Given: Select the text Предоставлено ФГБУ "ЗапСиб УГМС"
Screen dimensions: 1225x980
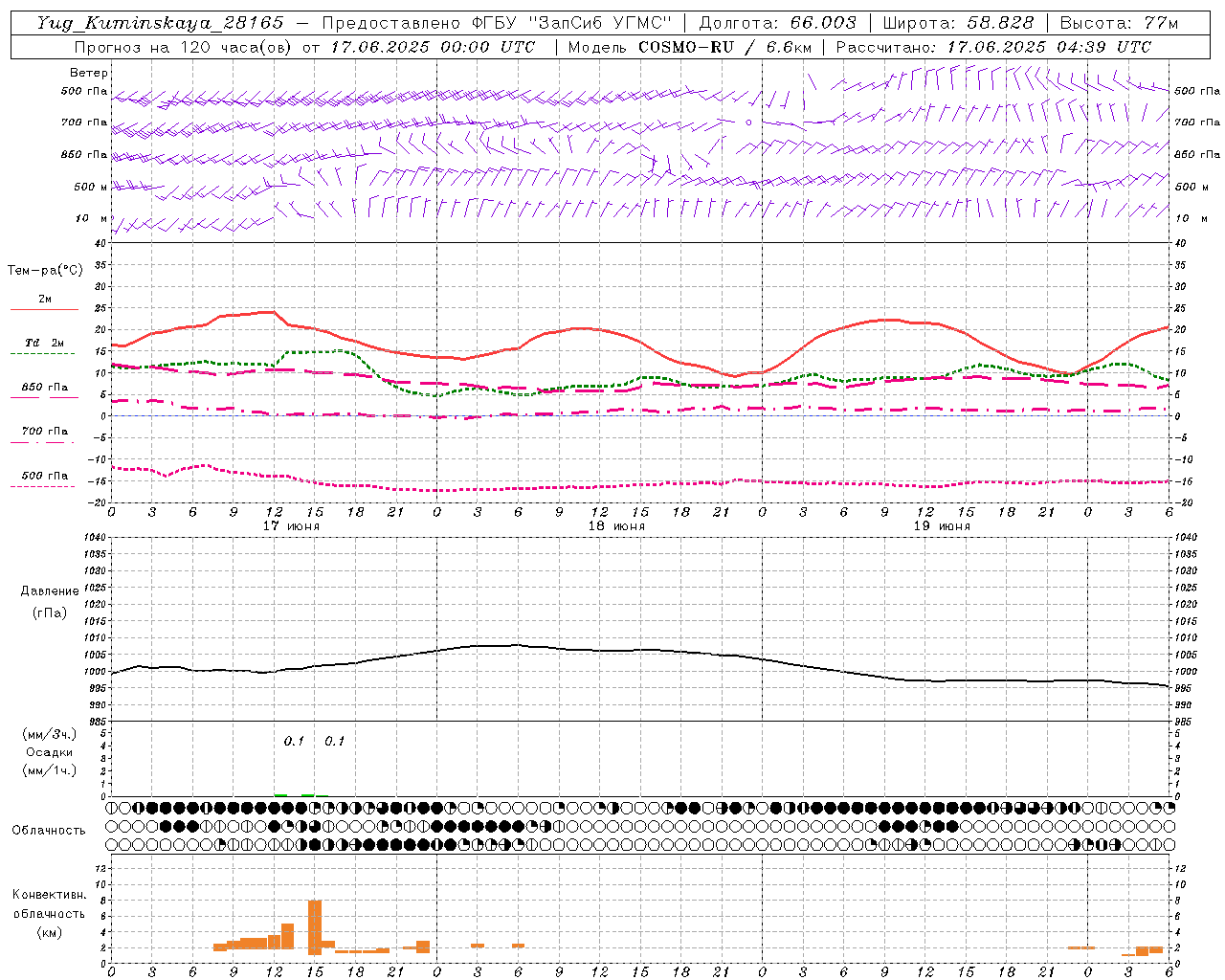Looking at the screenshot, I should (x=497, y=23).
